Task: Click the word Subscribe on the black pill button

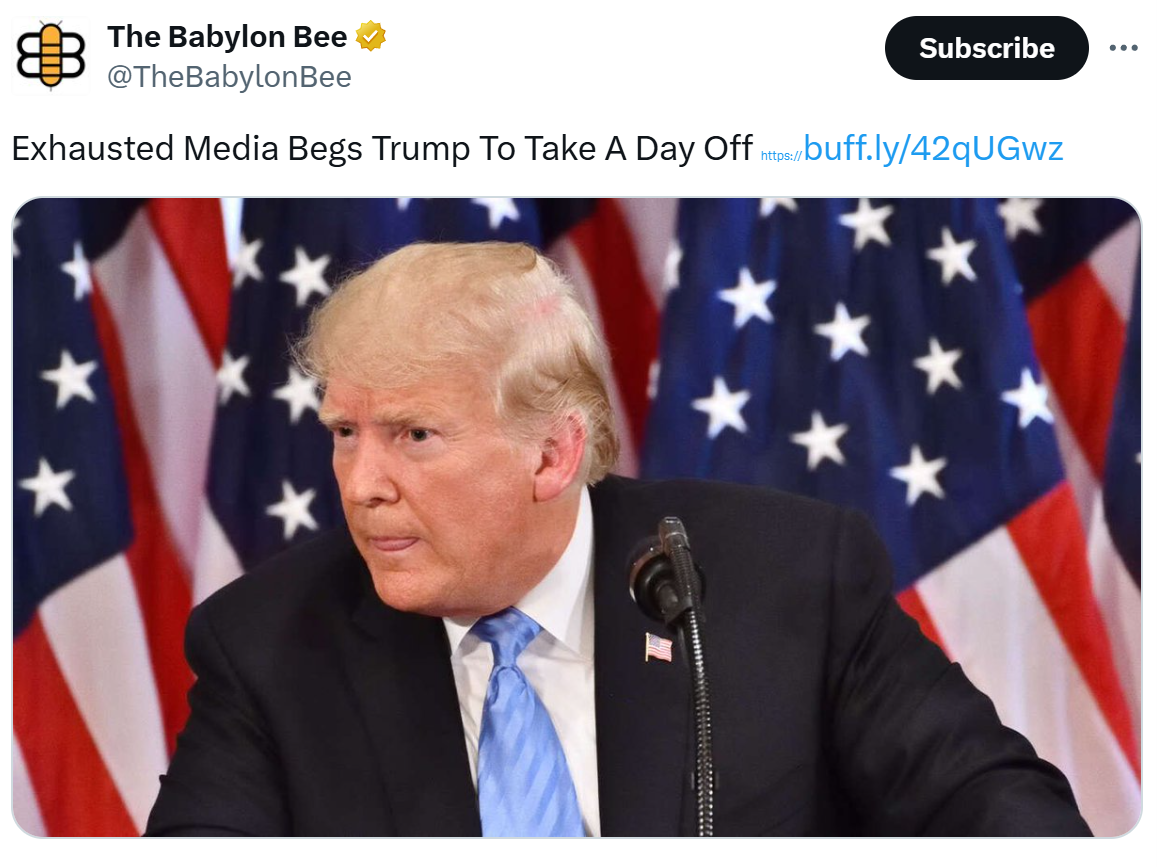Action: pyautogui.click(x=987, y=48)
